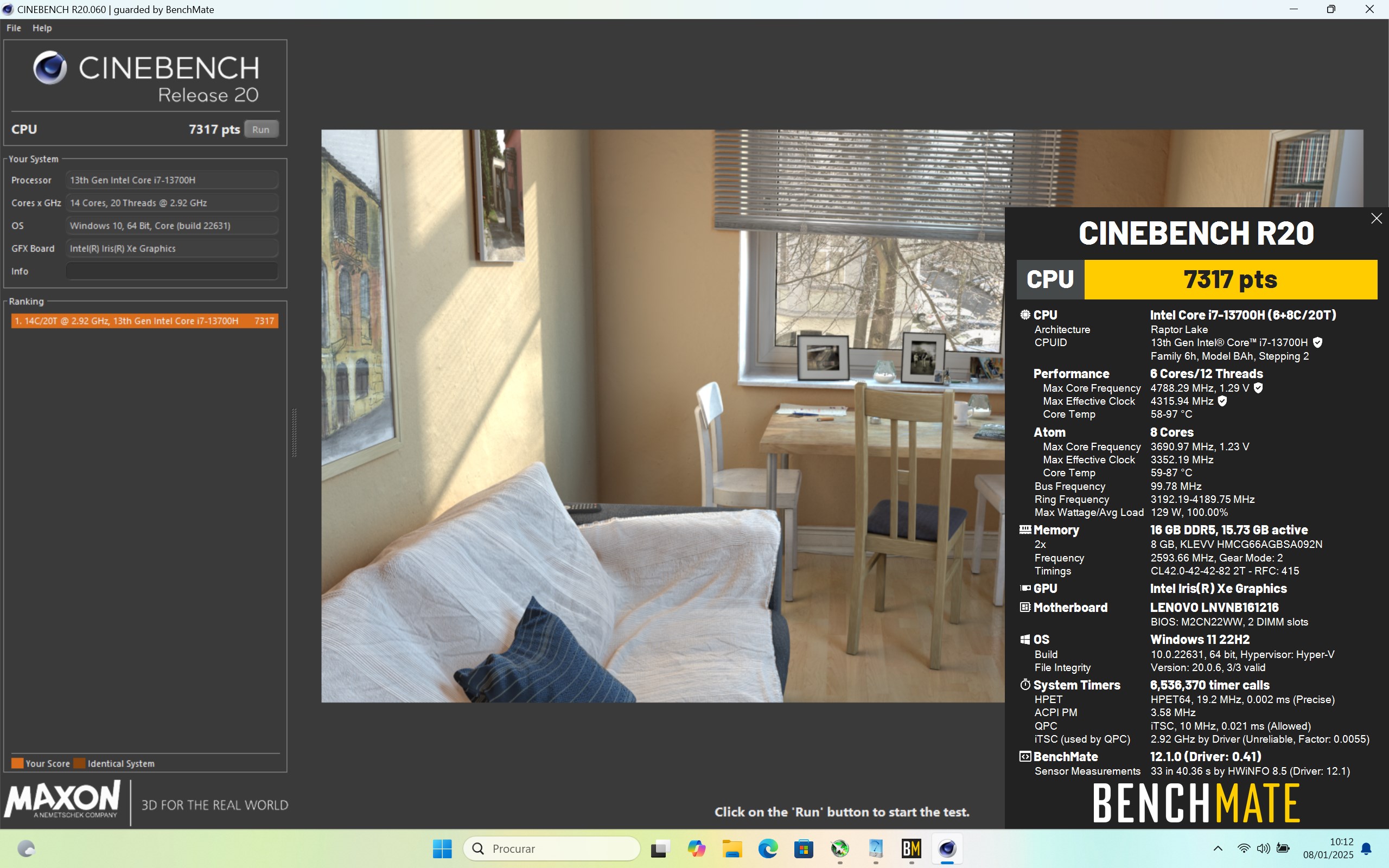The height and width of the screenshot is (868, 1389).
Task: Click the Windows 11 22H2 OS text
Action: pyautogui.click(x=1200, y=640)
